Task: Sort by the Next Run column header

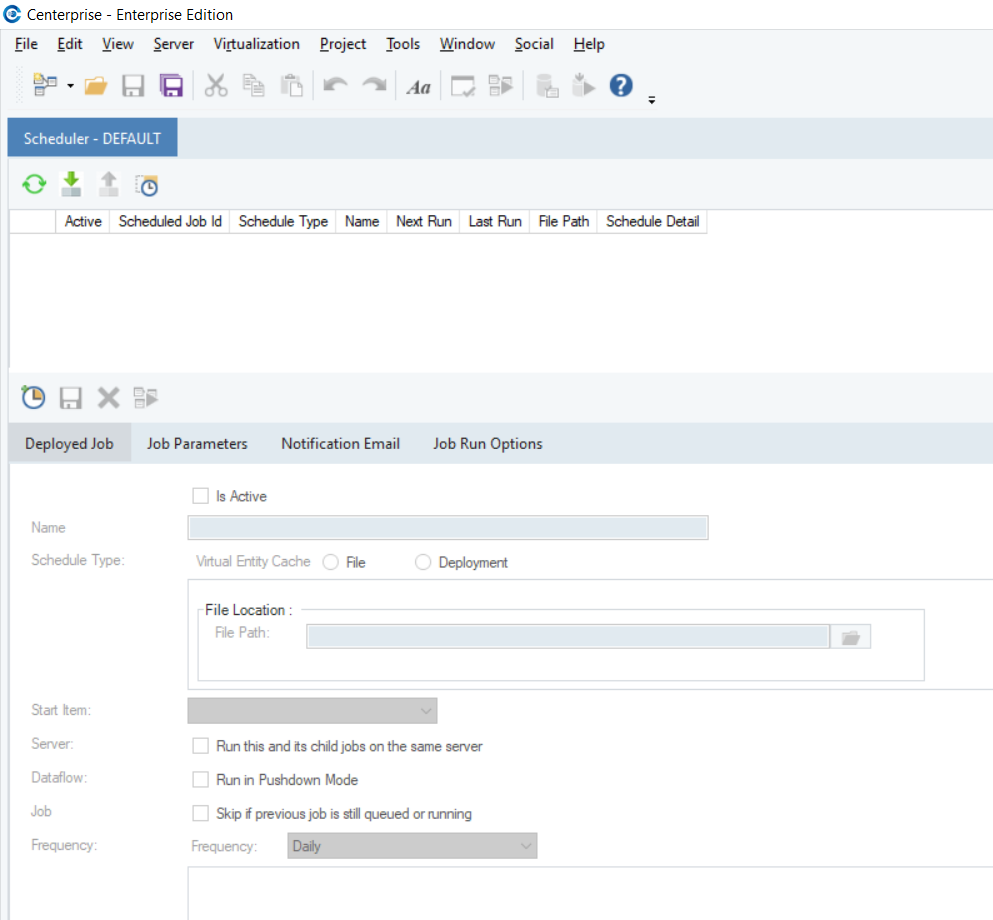Action: coord(423,221)
